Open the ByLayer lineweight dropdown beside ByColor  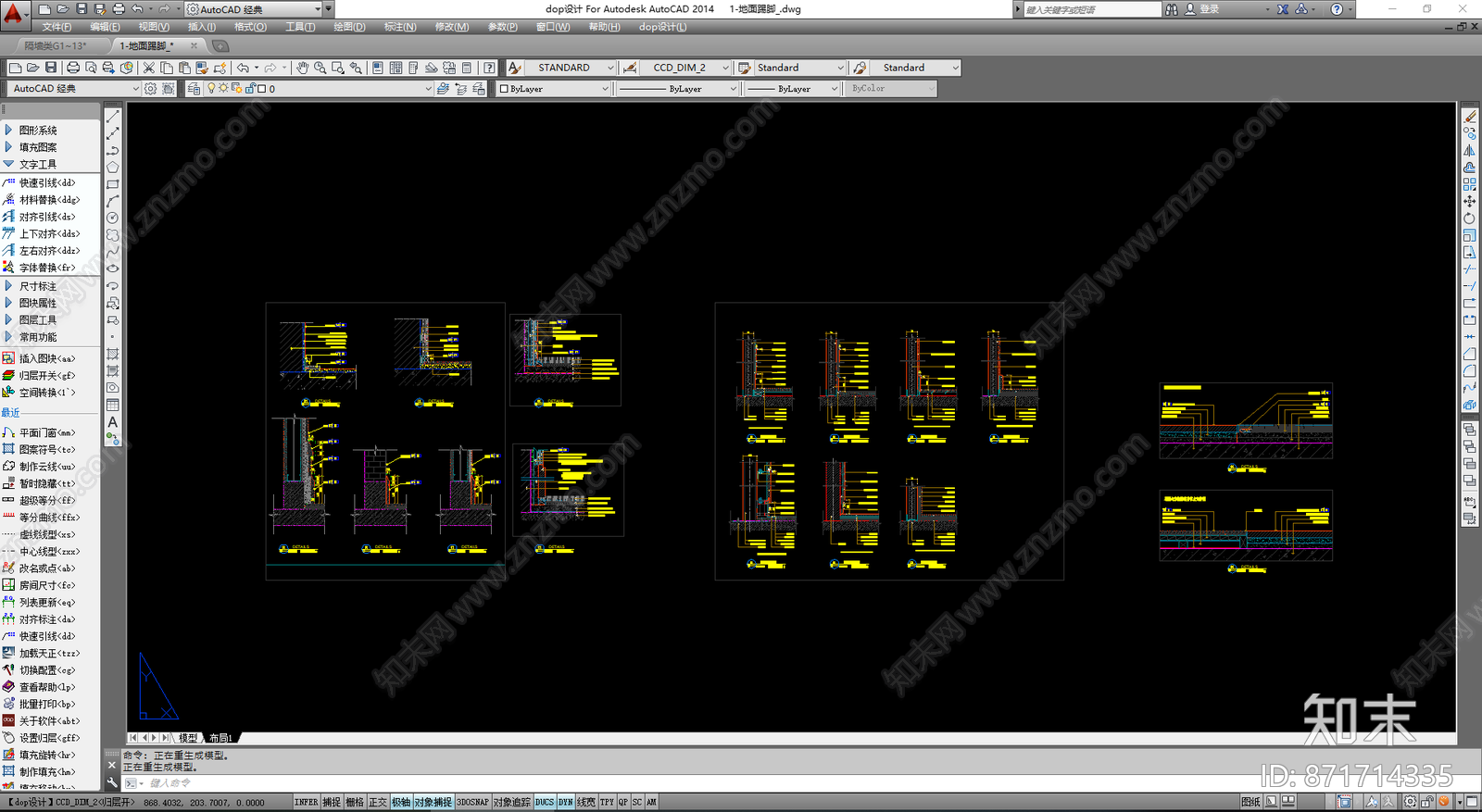(792, 89)
